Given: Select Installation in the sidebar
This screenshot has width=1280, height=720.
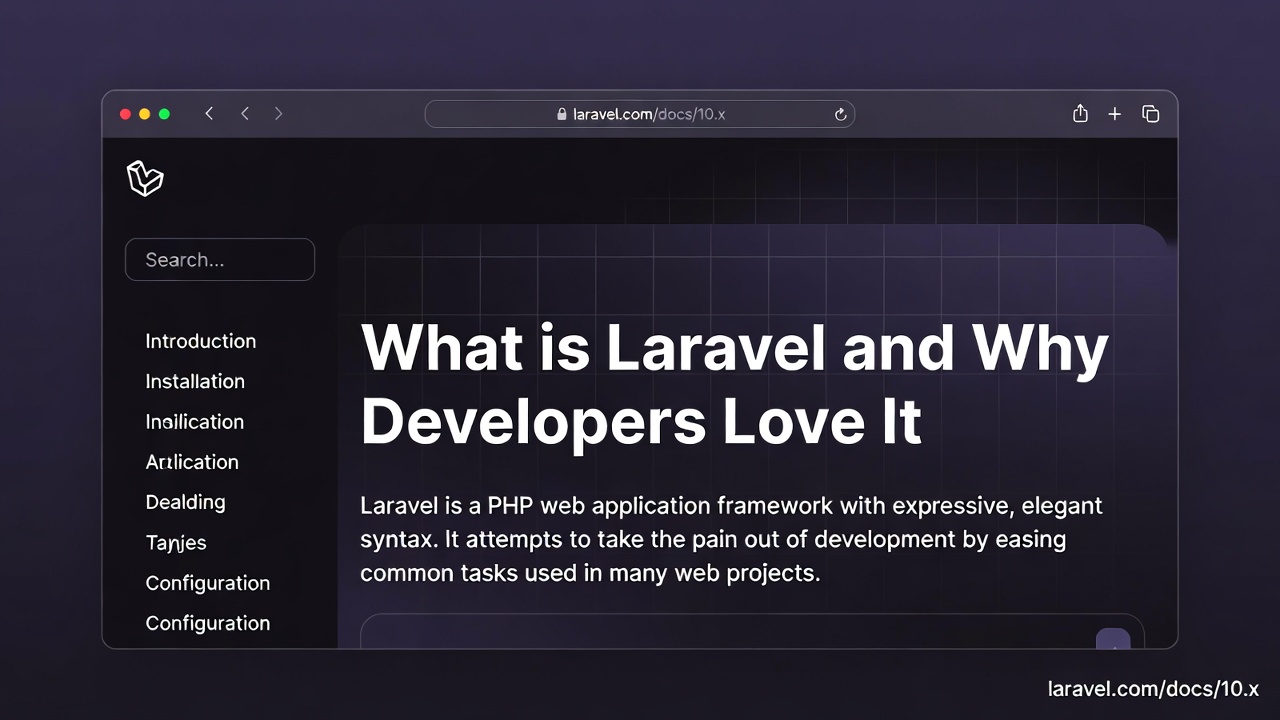Looking at the screenshot, I should tap(195, 381).
